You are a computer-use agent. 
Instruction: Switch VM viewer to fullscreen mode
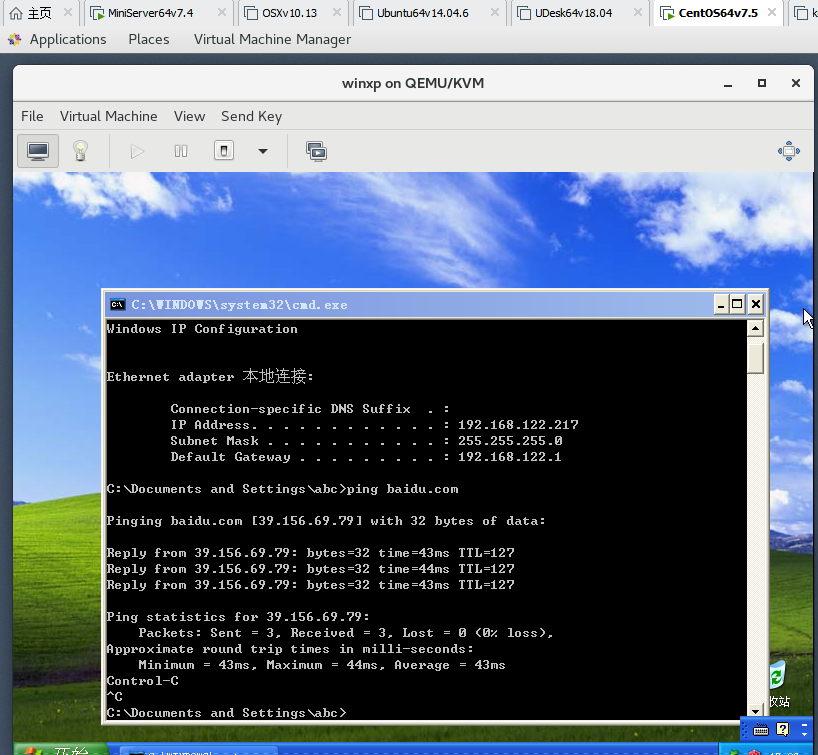(788, 151)
